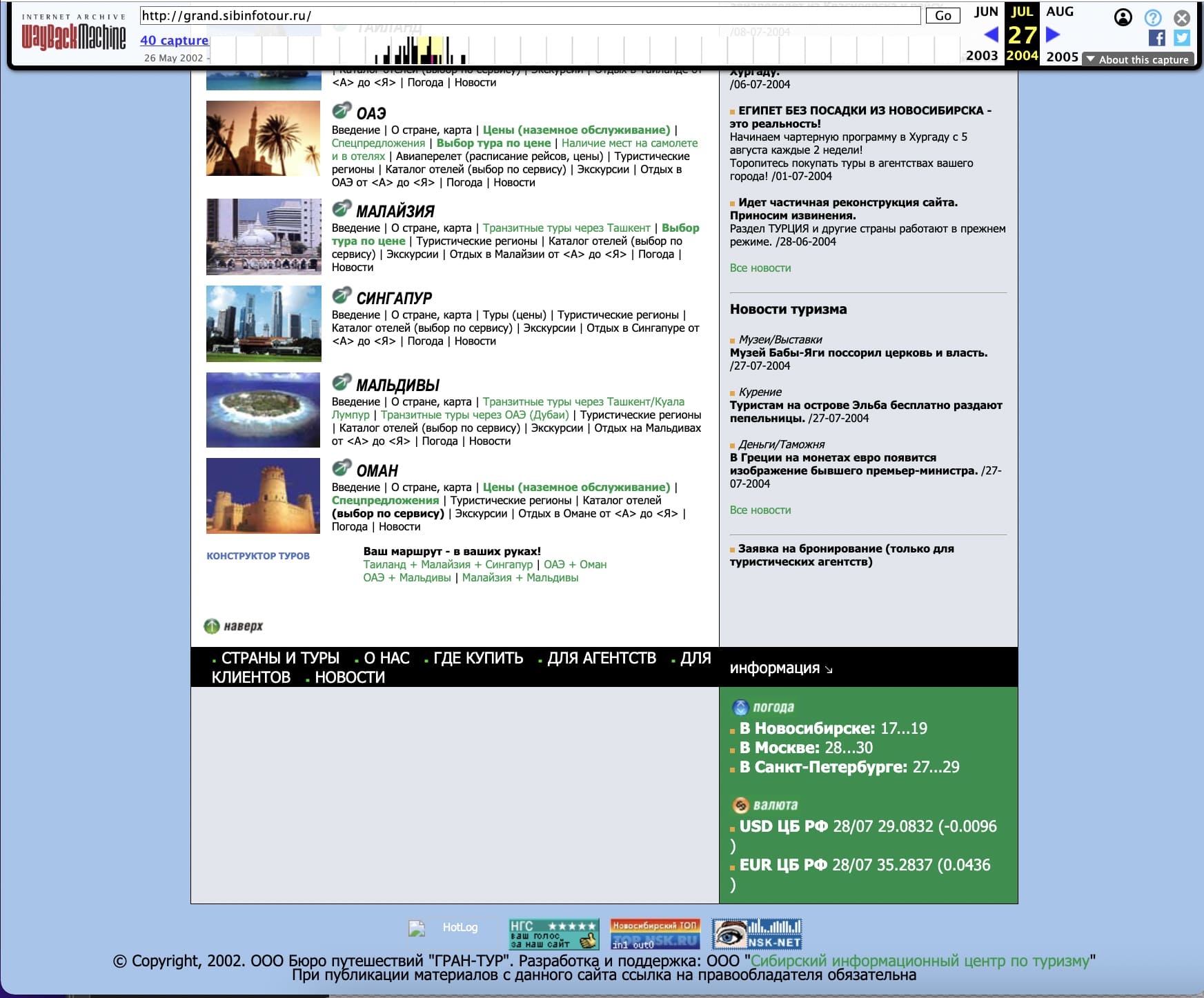Click the green icon beside МАЛЬДИВЫ
The height and width of the screenshot is (998, 1204).
342,382
